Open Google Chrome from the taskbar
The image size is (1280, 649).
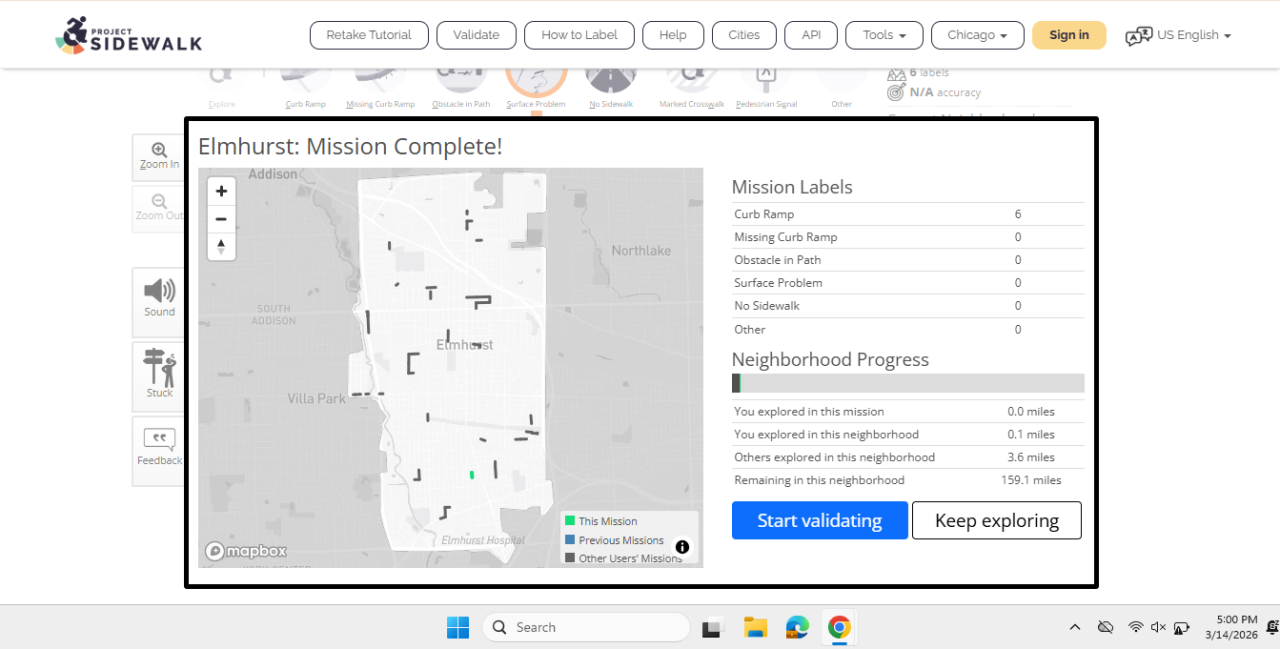pyautogui.click(x=839, y=627)
